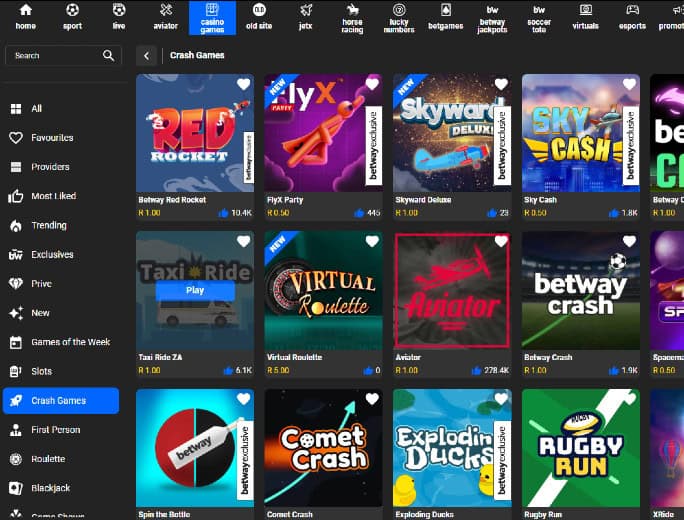Screen dimensions: 684x520
Task: Favourite Skyward Deluxe with heart
Action: 501,84
